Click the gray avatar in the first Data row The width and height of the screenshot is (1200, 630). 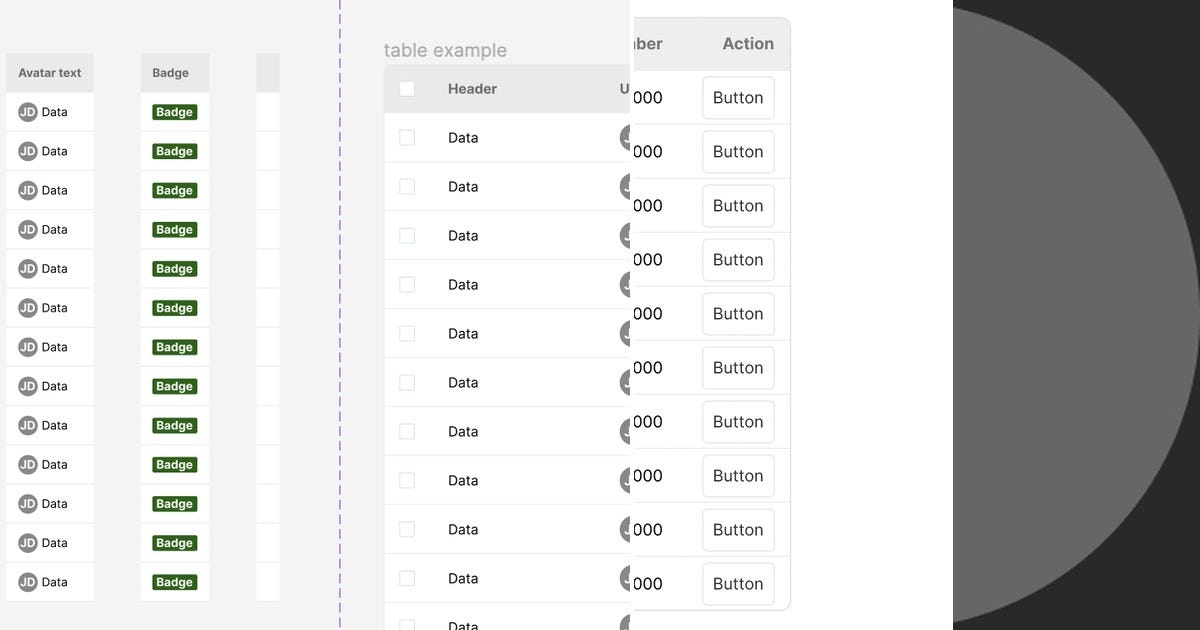point(626,137)
